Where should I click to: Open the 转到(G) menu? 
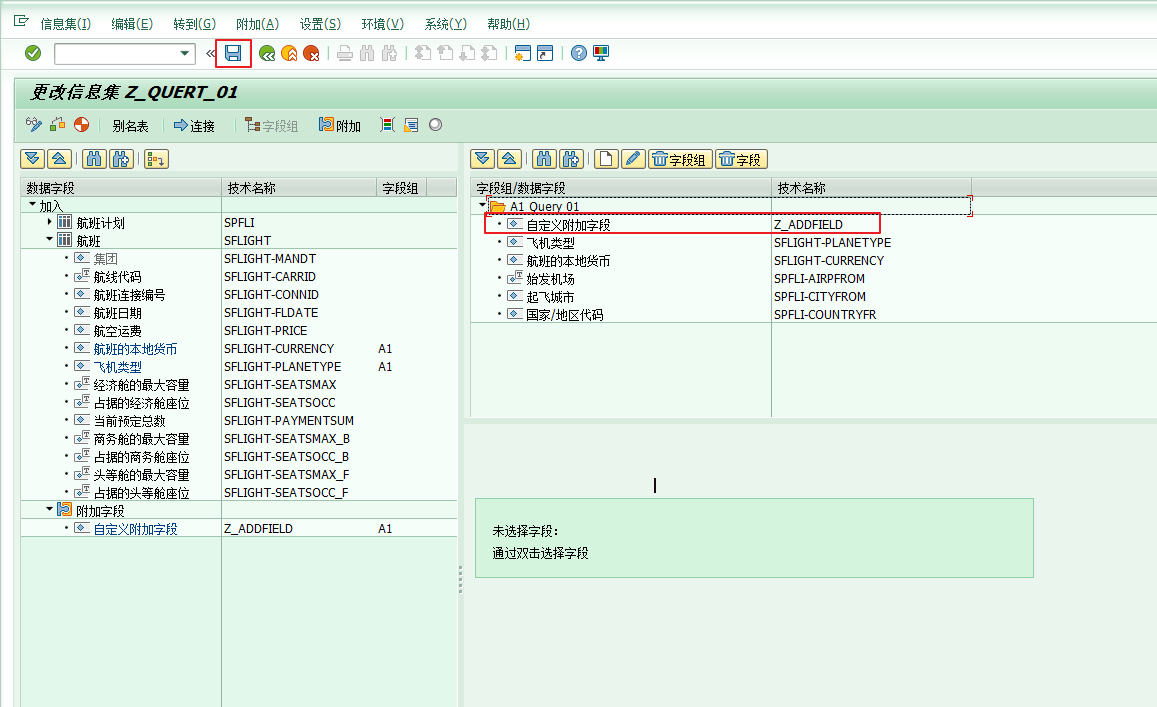coord(194,24)
